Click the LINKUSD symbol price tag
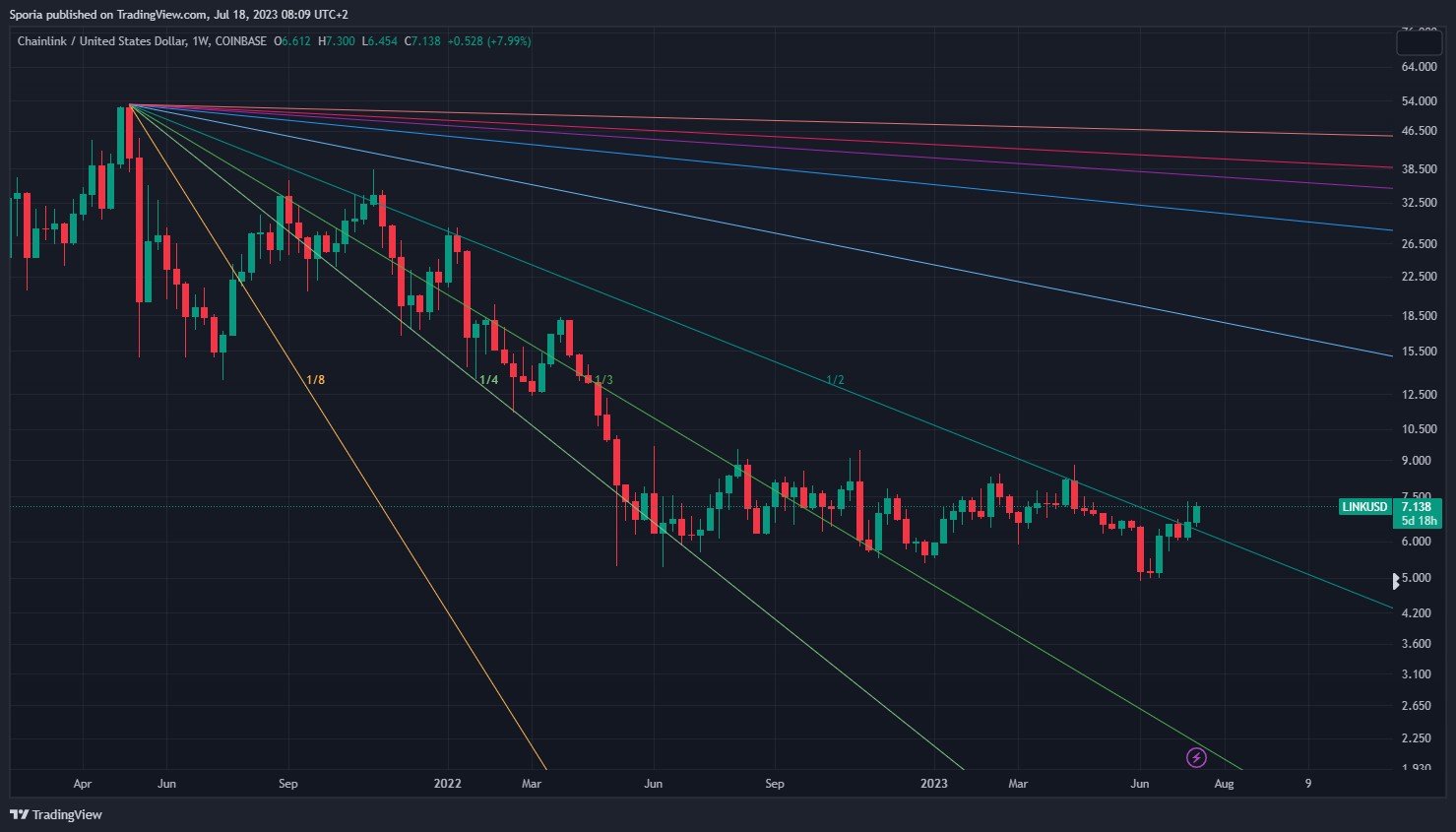This screenshot has width=1456, height=832. pos(1364,507)
